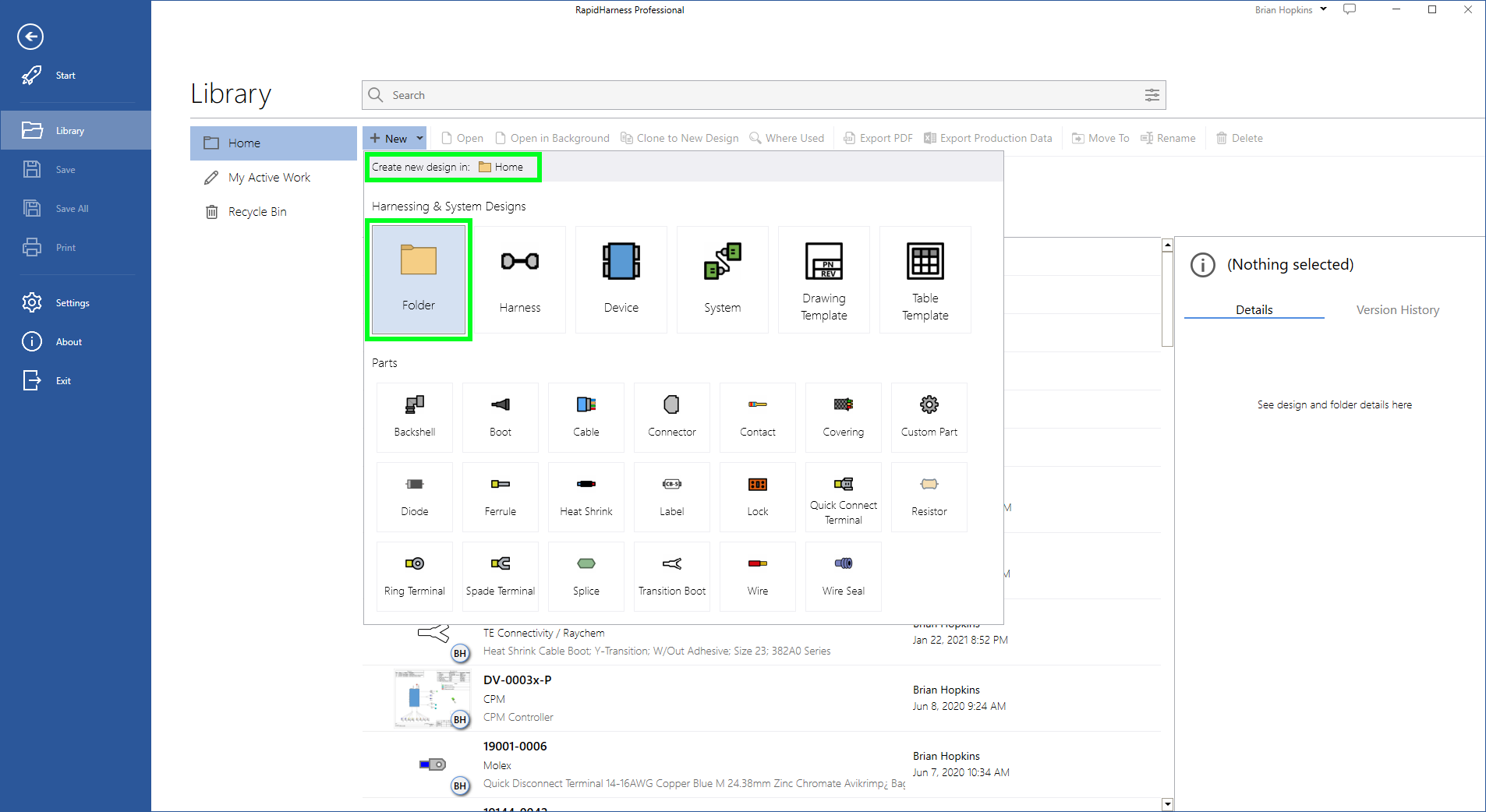The height and width of the screenshot is (812, 1486).
Task: Select the DV-0003x-P CPM Controller thumbnail
Action: [x=432, y=698]
